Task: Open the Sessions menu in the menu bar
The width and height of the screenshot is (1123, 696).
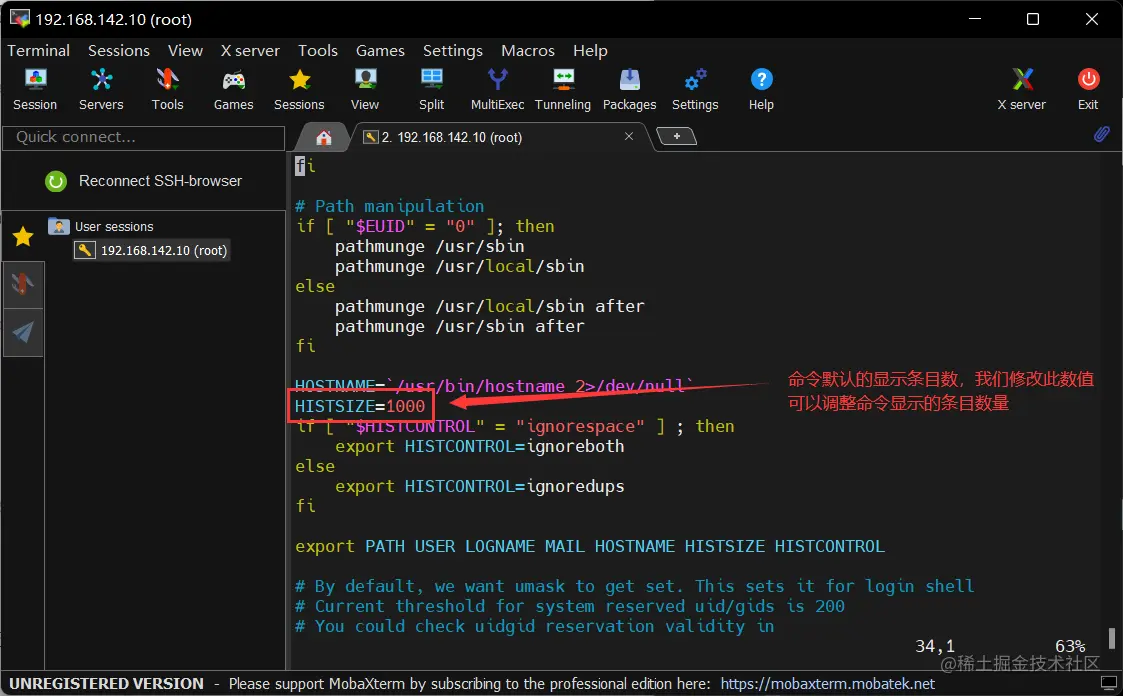Action: click(x=119, y=51)
